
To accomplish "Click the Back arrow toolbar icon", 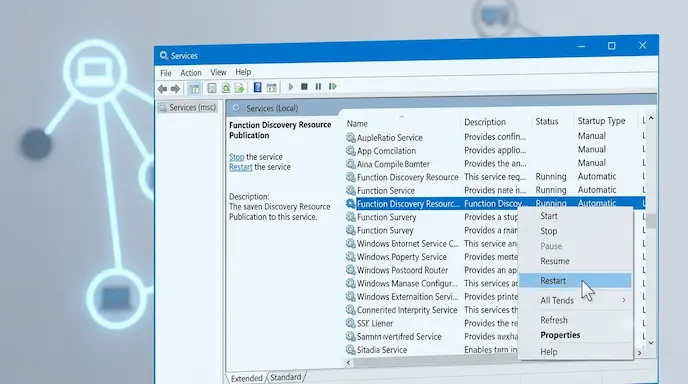I will pyautogui.click(x=162, y=89).
